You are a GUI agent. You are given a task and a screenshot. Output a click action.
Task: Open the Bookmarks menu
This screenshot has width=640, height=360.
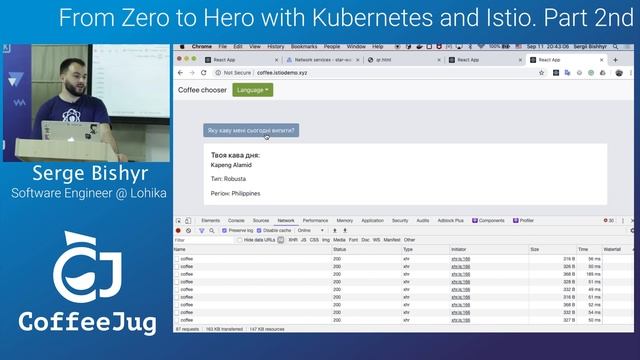(304, 47)
